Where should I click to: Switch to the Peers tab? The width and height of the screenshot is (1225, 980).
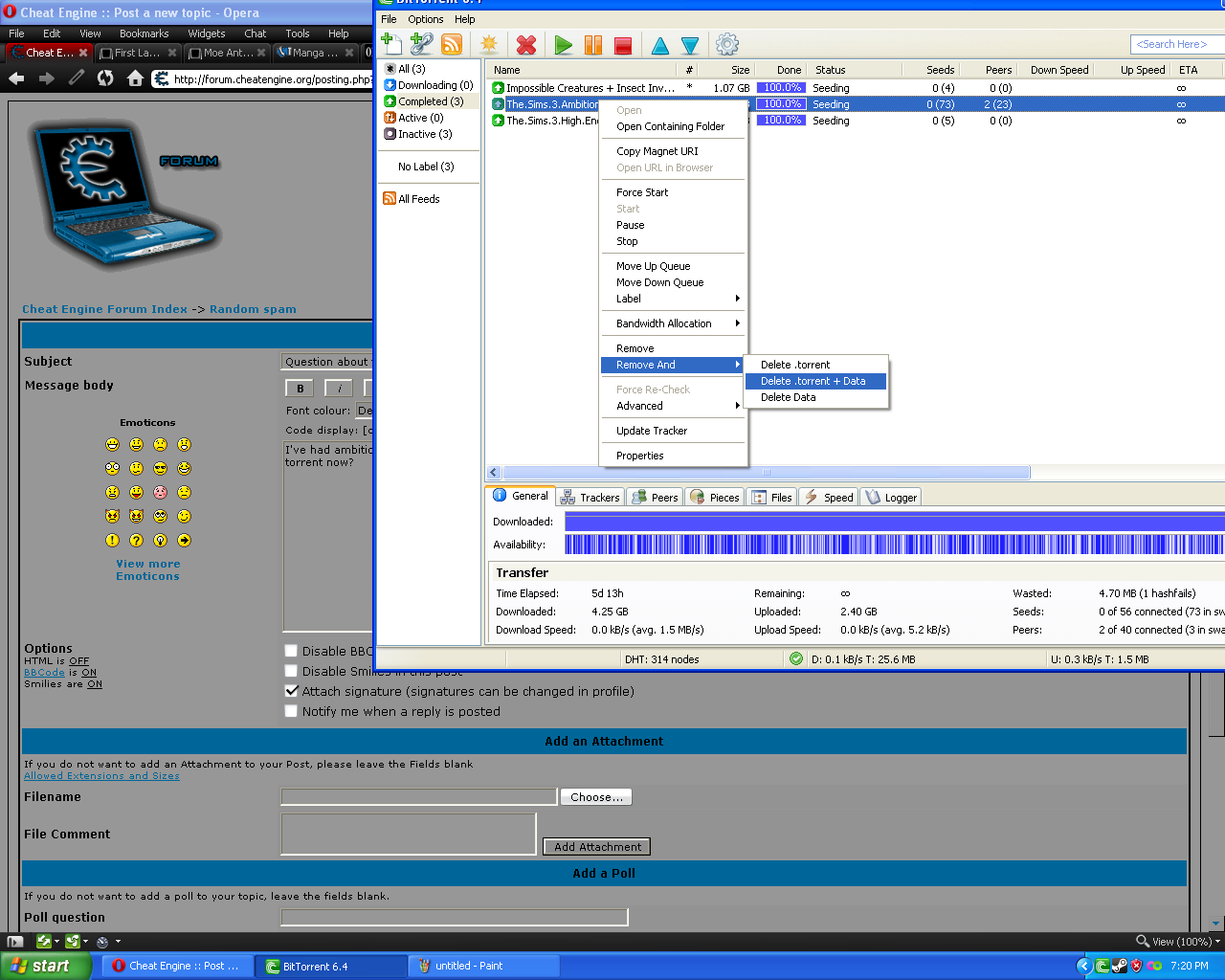click(655, 498)
